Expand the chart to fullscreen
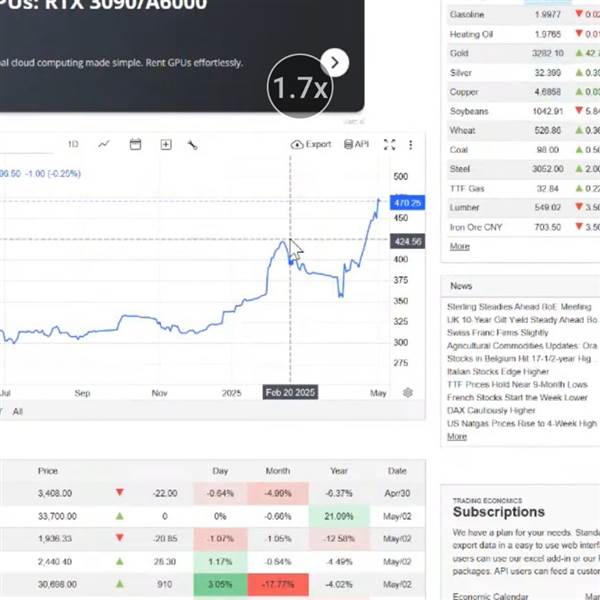600x600 pixels. [x=390, y=145]
